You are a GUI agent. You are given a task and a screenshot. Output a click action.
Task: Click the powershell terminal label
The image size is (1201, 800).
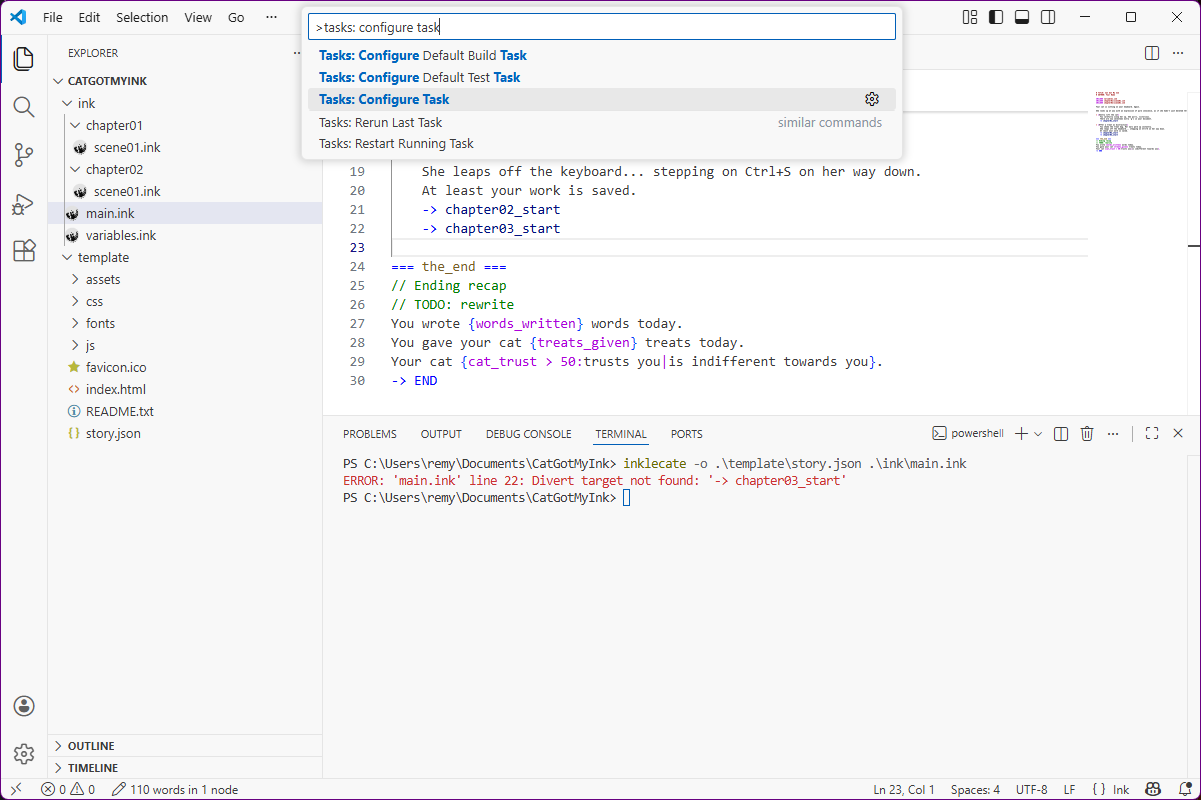(x=967, y=434)
